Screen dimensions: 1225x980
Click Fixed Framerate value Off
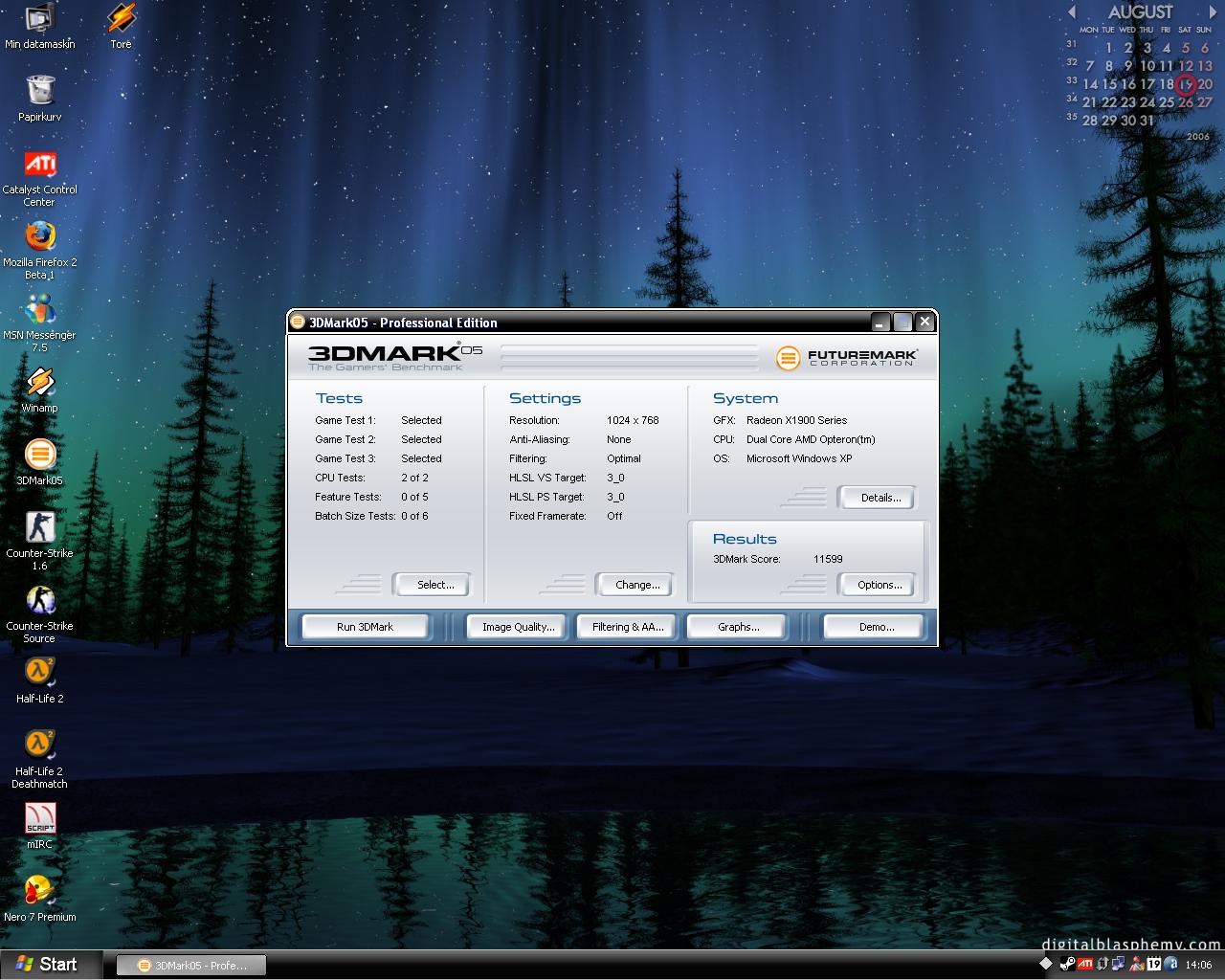614,516
